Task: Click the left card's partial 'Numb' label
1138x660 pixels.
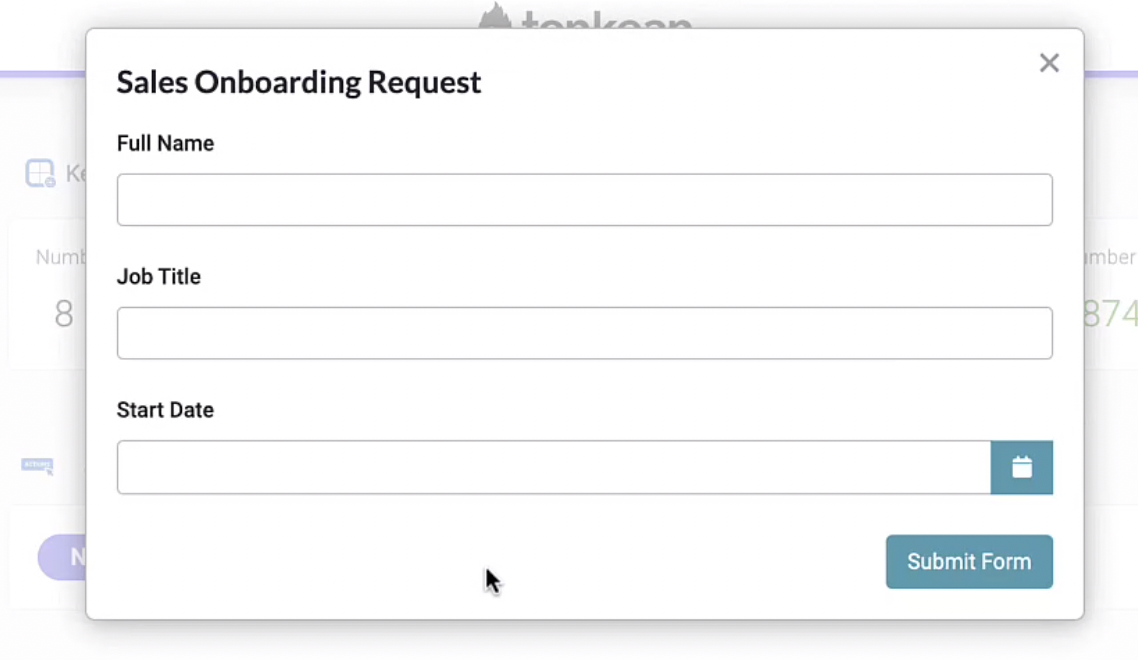Action: [60, 257]
